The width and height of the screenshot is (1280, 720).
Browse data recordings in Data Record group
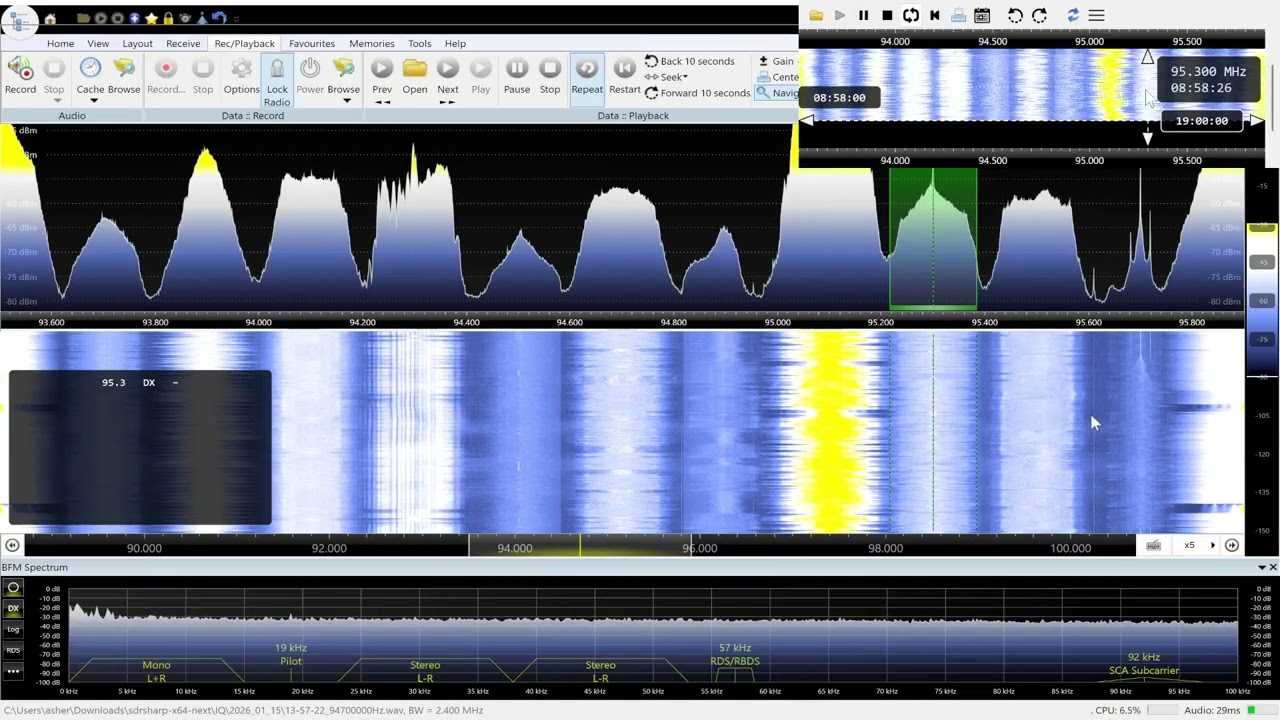[343, 76]
